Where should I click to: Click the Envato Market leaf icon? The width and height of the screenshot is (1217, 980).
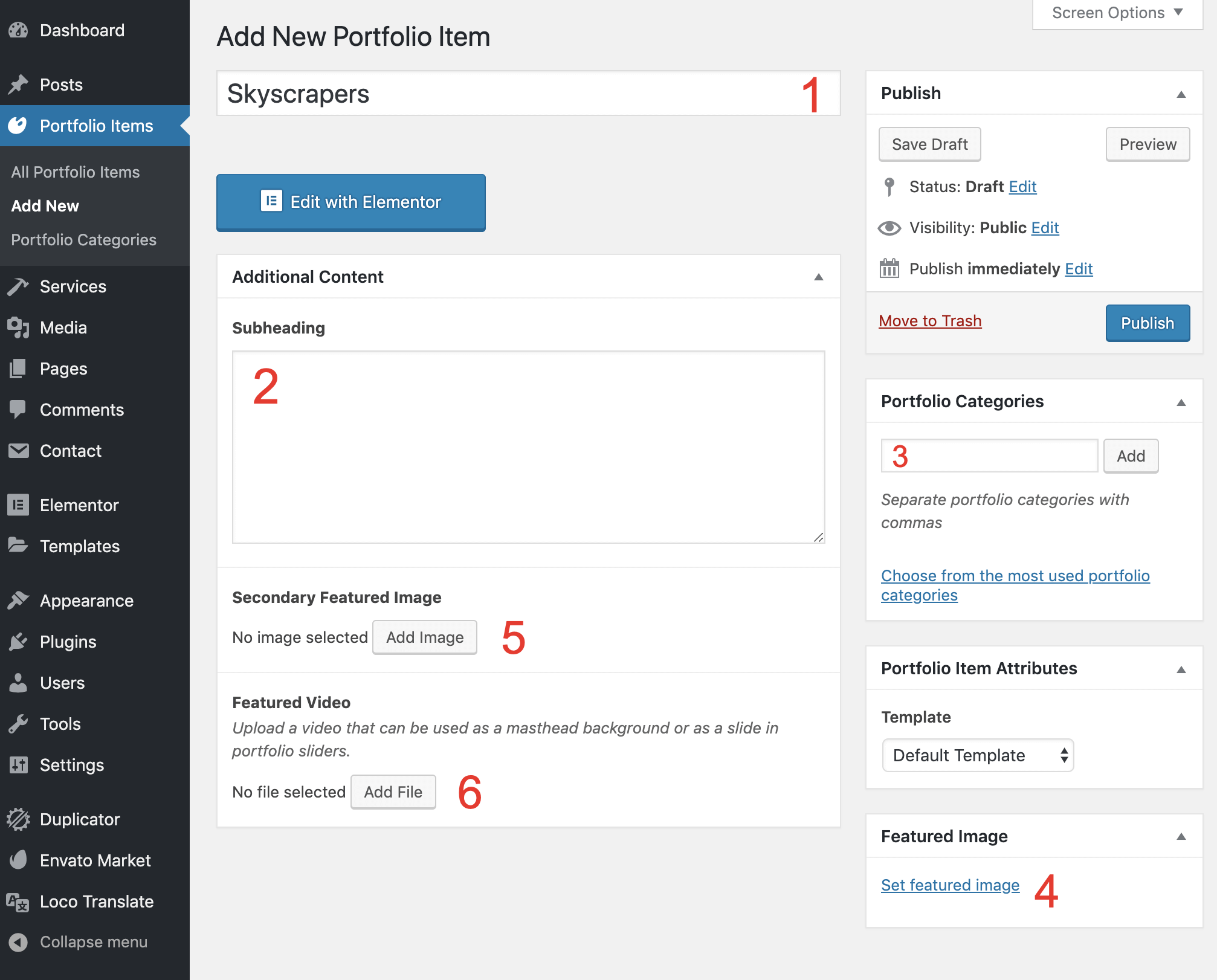(x=19, y=860)
